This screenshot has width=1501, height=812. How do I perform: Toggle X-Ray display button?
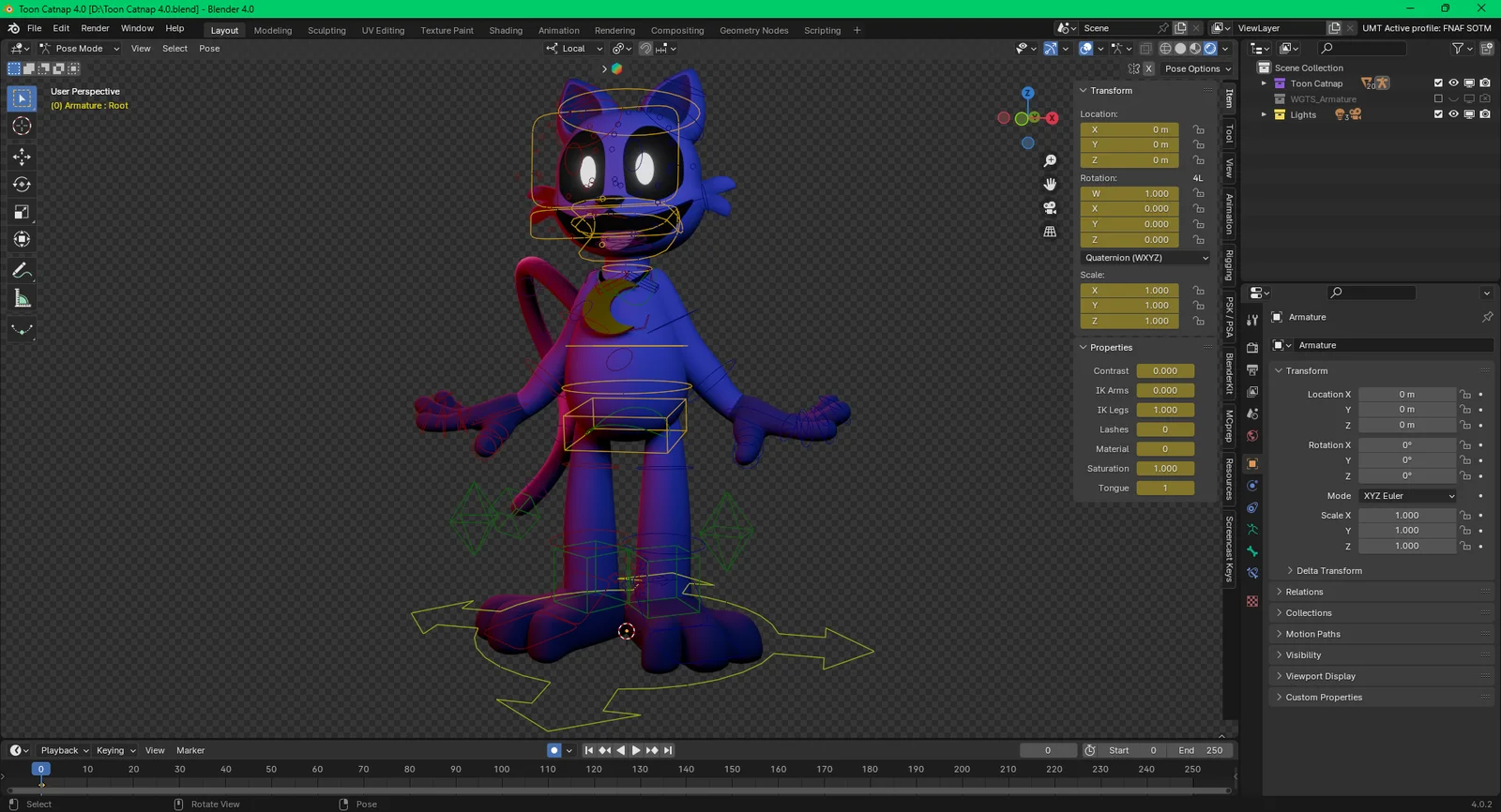pyautogui.click(x=1146, y=49)
